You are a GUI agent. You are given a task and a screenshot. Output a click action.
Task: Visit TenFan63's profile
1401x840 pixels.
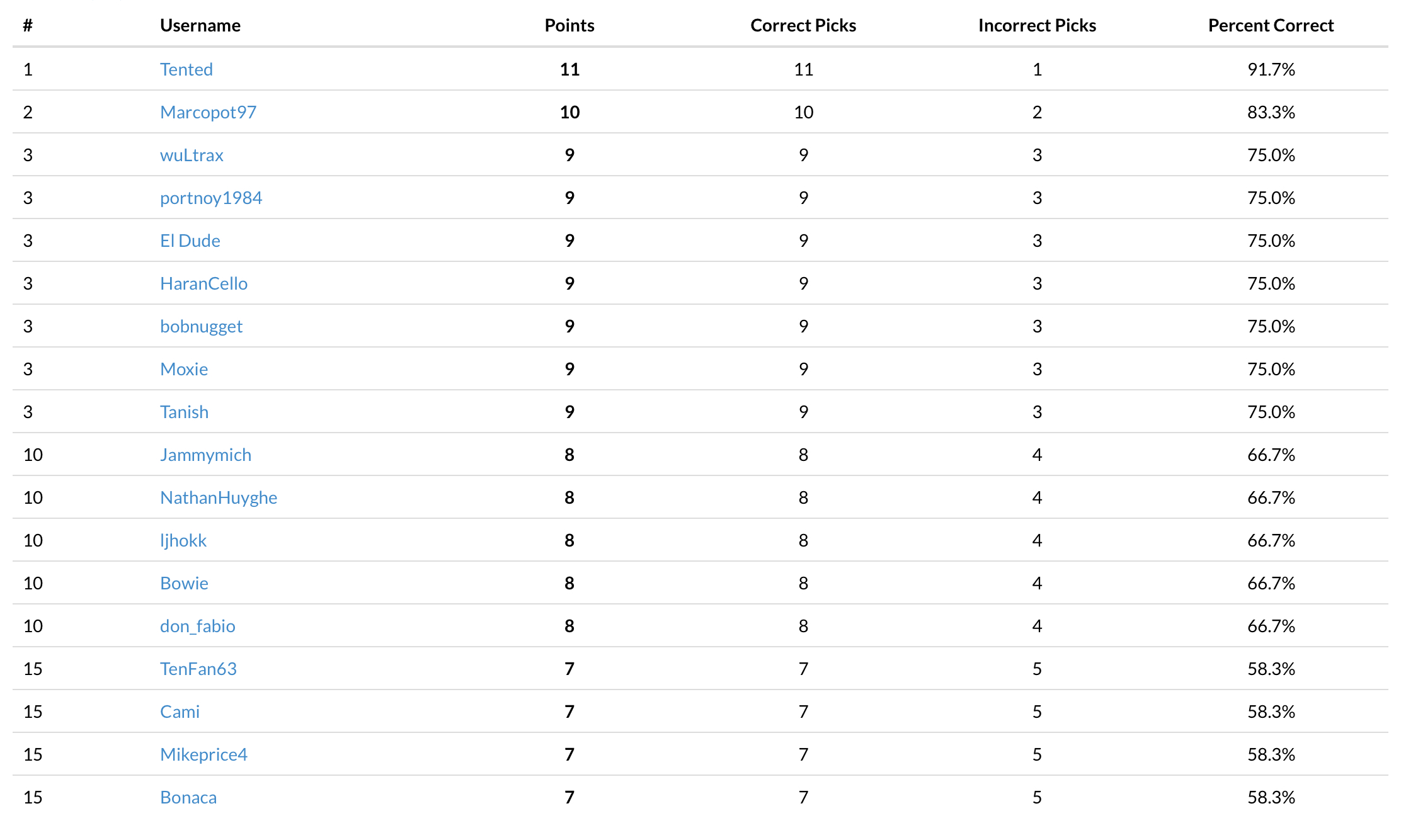pyautogui.click(x=198, y=669)
